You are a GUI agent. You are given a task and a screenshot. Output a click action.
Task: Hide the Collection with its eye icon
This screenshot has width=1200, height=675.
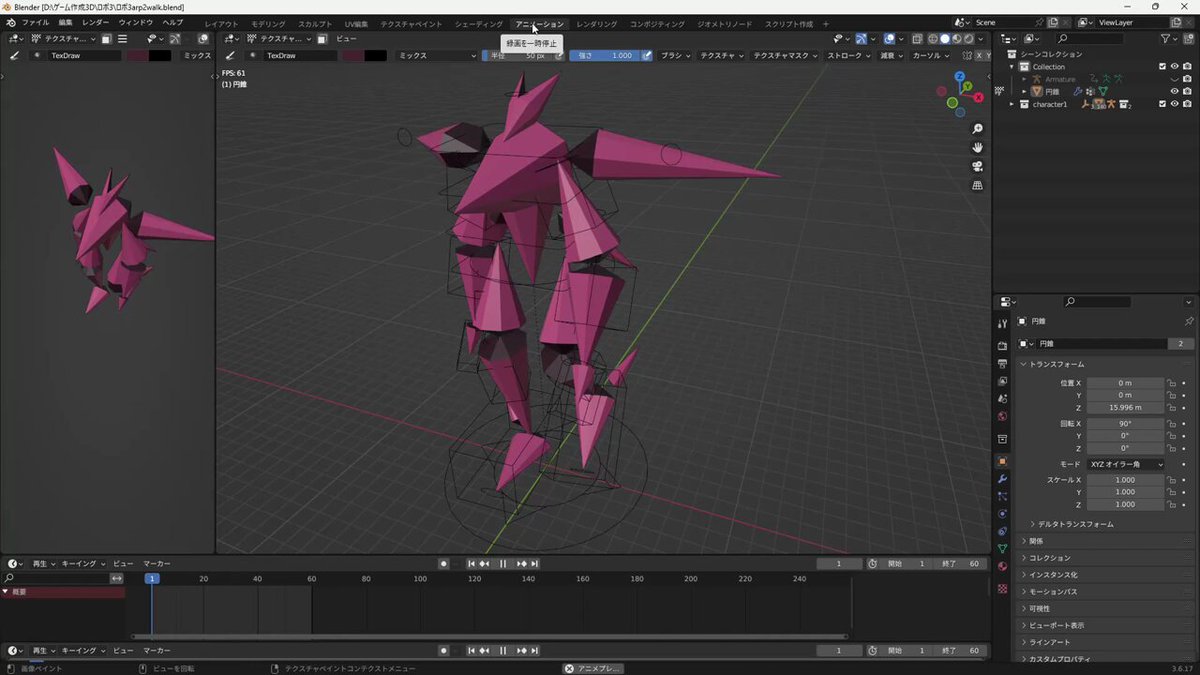coord(1174,67)
